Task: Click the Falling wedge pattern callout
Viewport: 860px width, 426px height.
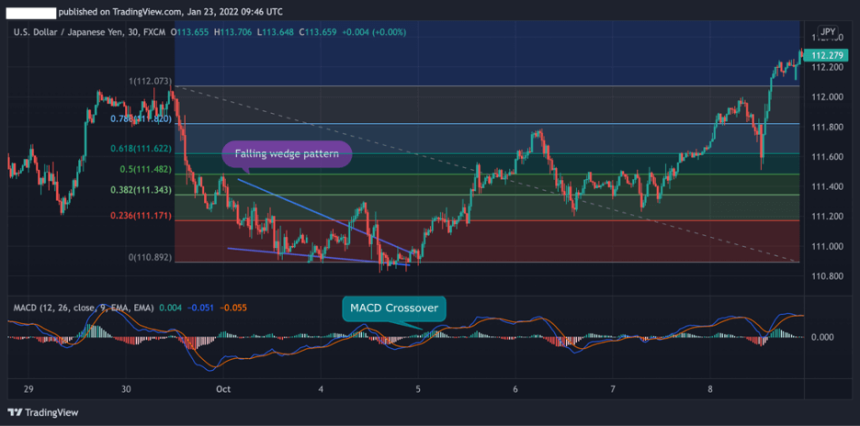Action: point(286,155)
